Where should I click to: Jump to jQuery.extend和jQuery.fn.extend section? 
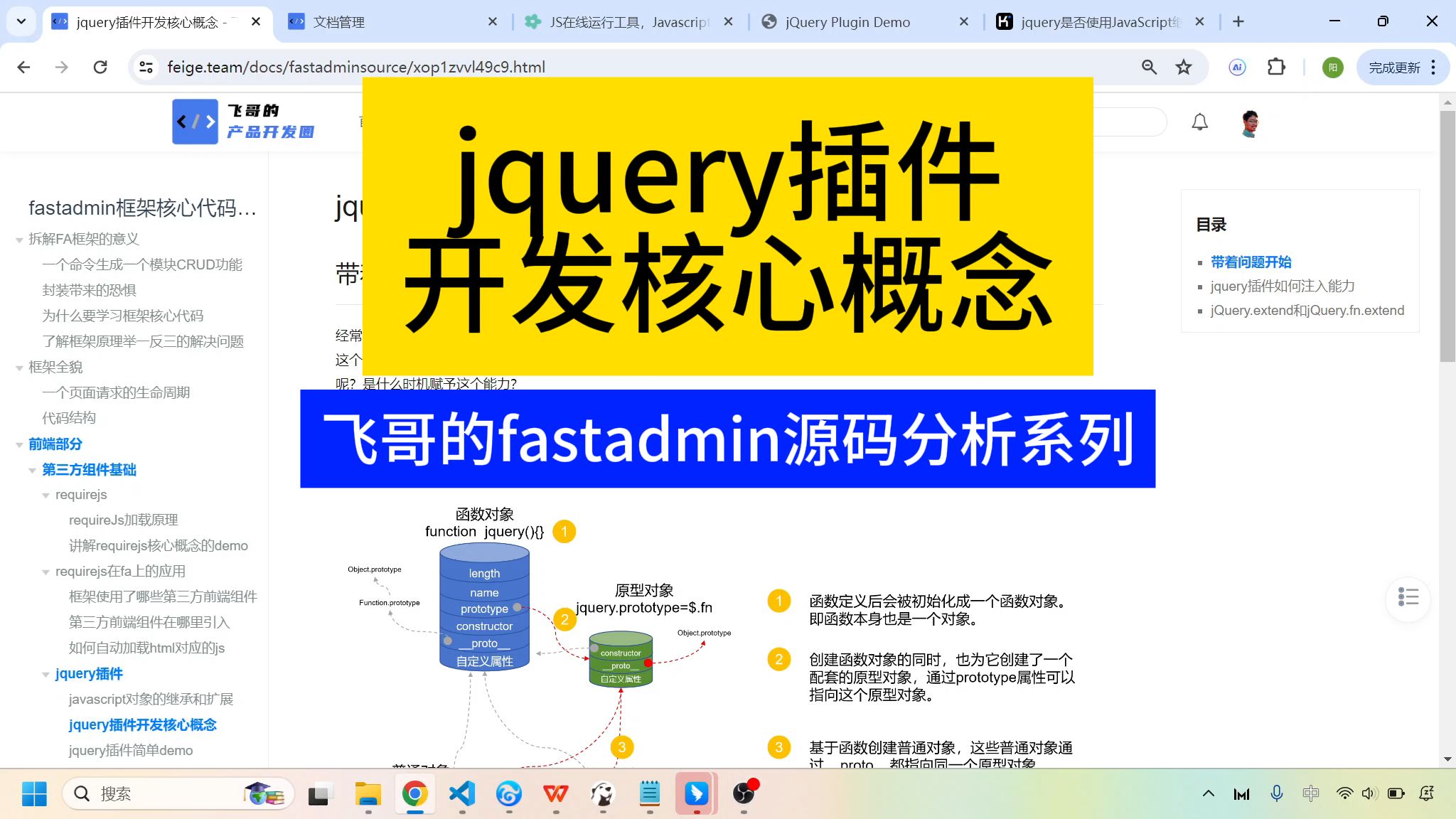click(1307, 310)
